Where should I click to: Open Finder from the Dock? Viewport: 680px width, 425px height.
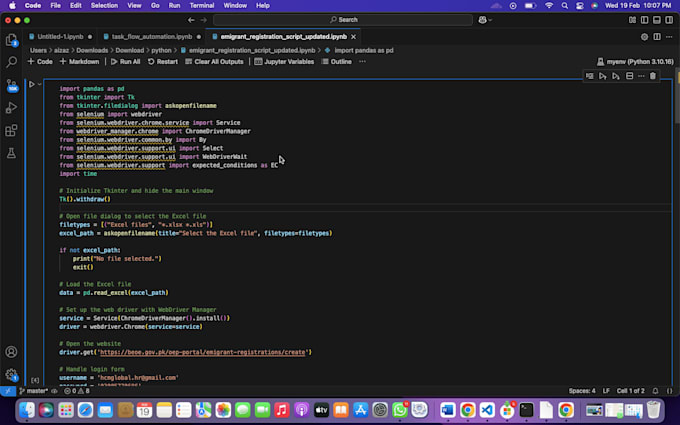pos(27,409)
